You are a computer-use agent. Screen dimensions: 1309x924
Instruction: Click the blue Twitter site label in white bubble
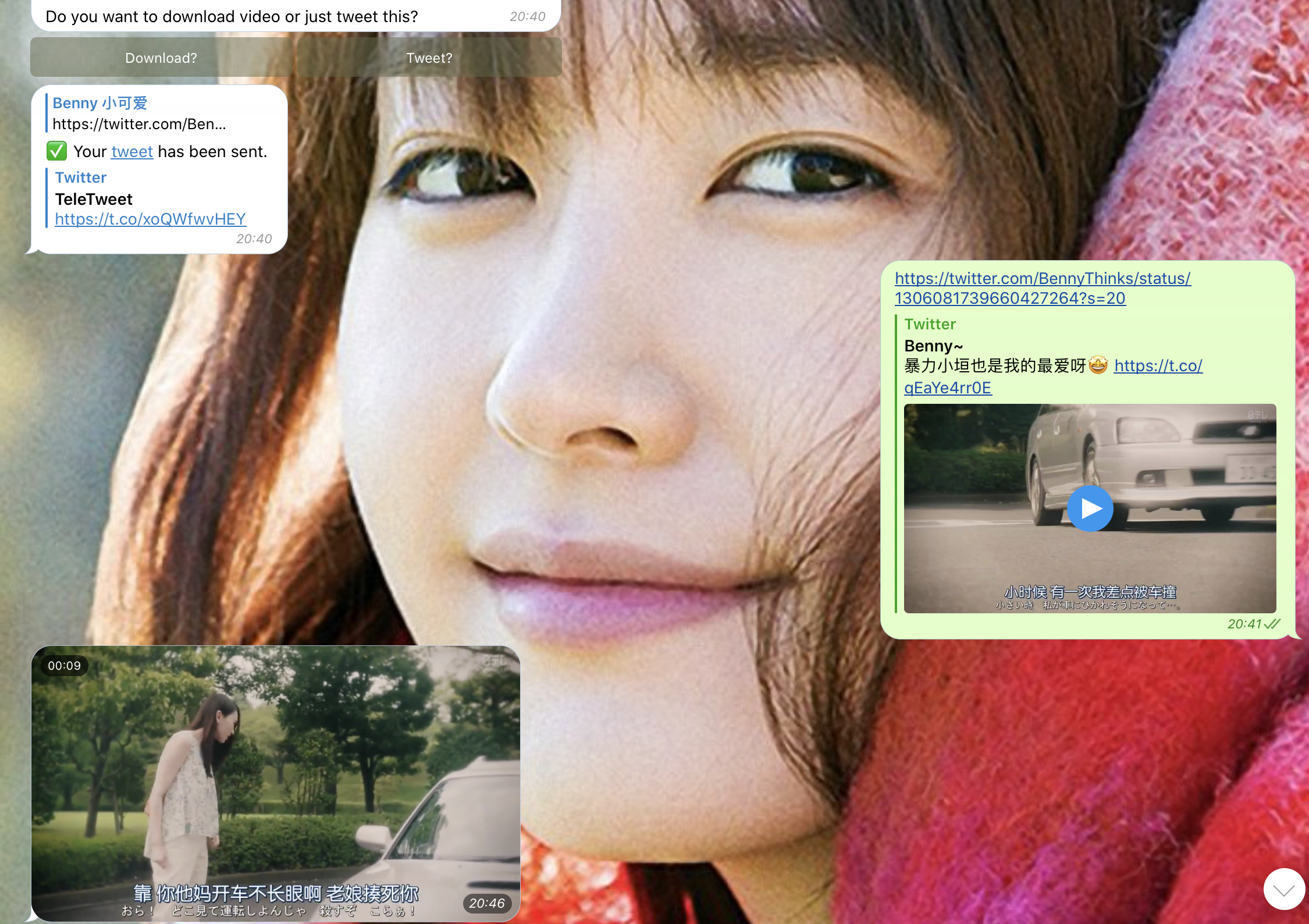pos(81,177)
